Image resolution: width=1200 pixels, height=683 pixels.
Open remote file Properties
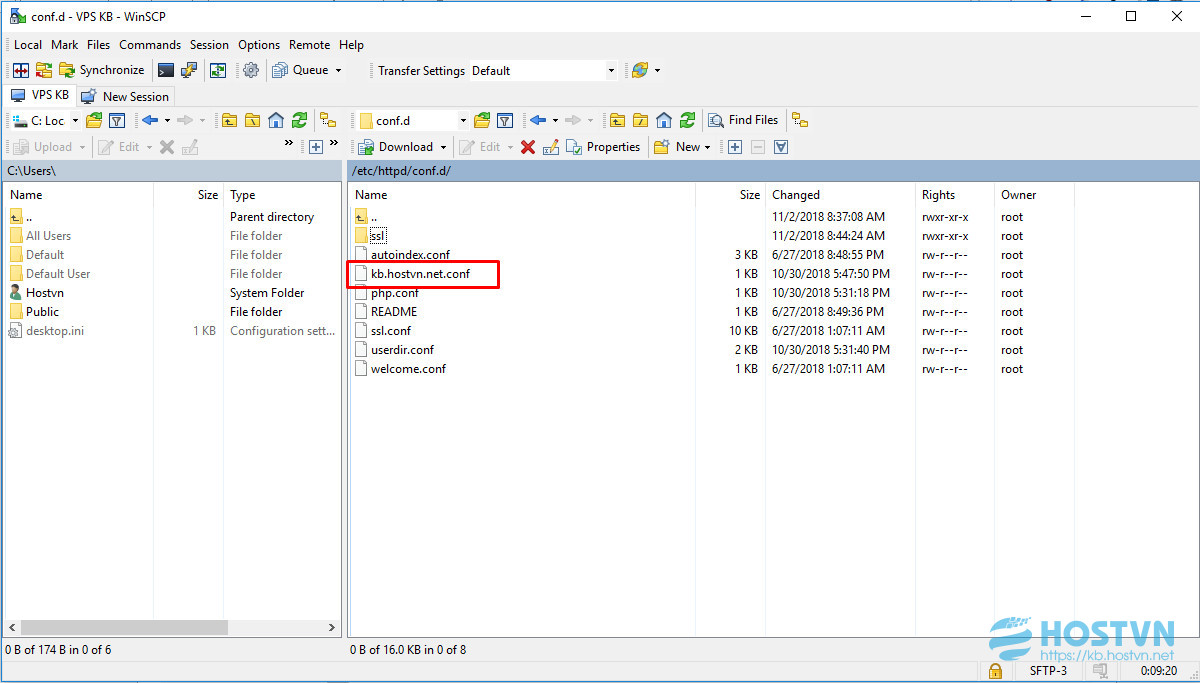pyautogui.click(x=603, y=146)
